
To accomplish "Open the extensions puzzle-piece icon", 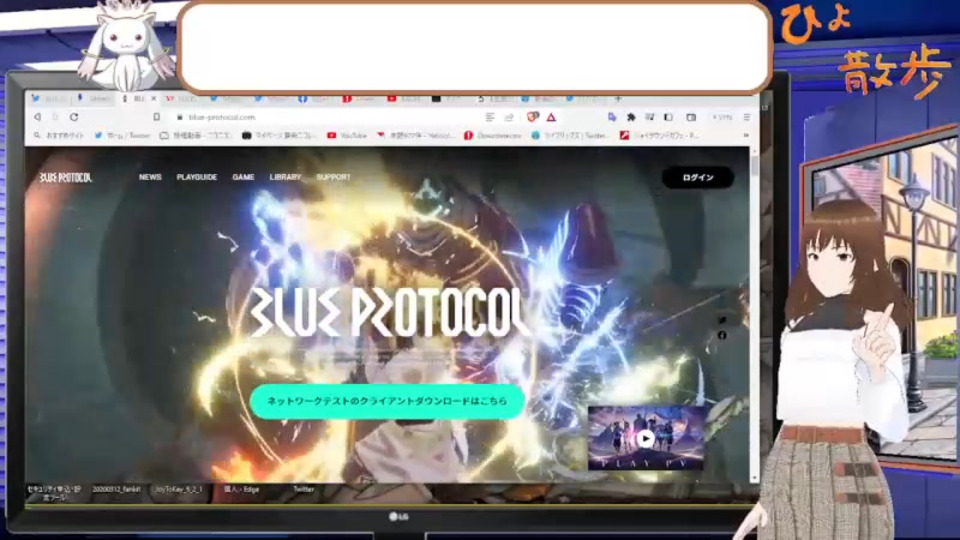I will (x=631, y=117).
